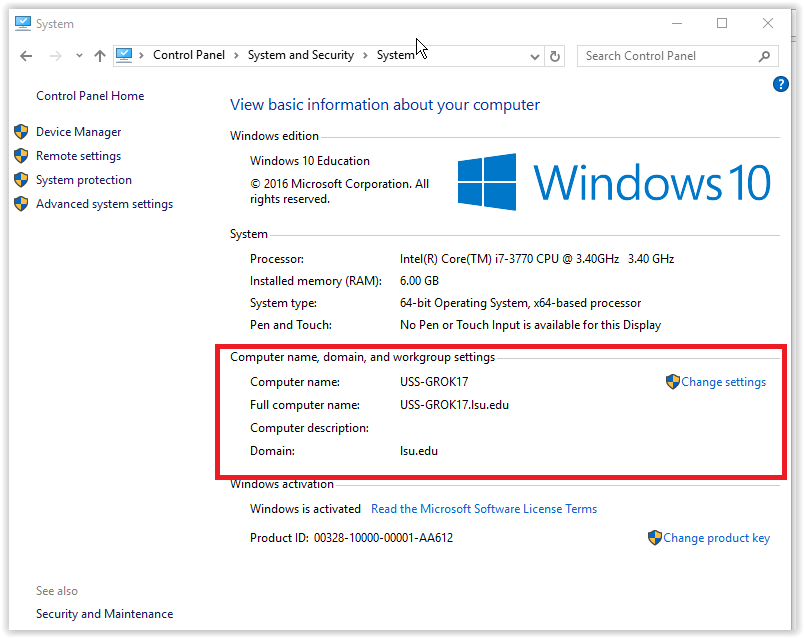Click the No Pen or Touch Input text

coord(530,325)
